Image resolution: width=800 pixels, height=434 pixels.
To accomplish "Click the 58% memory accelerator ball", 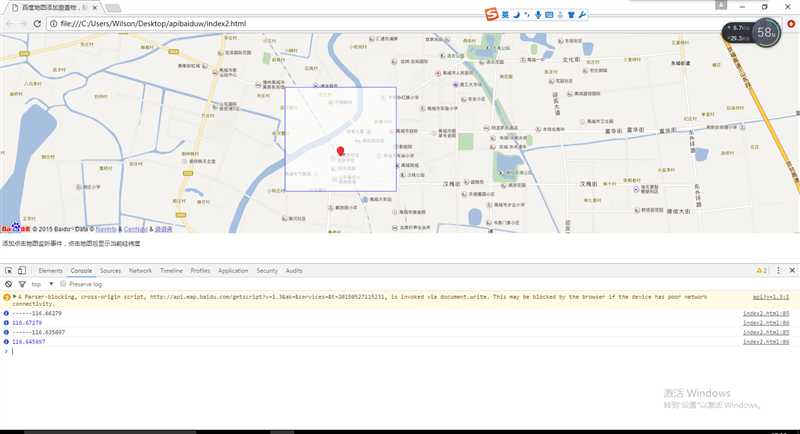I will pos(765,33).
